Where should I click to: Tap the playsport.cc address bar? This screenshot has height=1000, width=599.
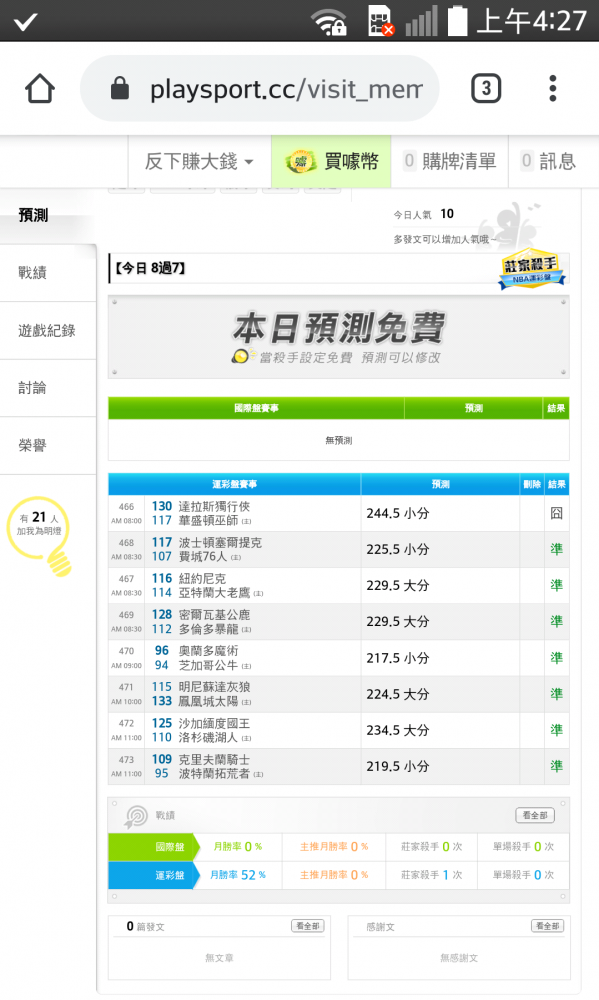[259, 89]
